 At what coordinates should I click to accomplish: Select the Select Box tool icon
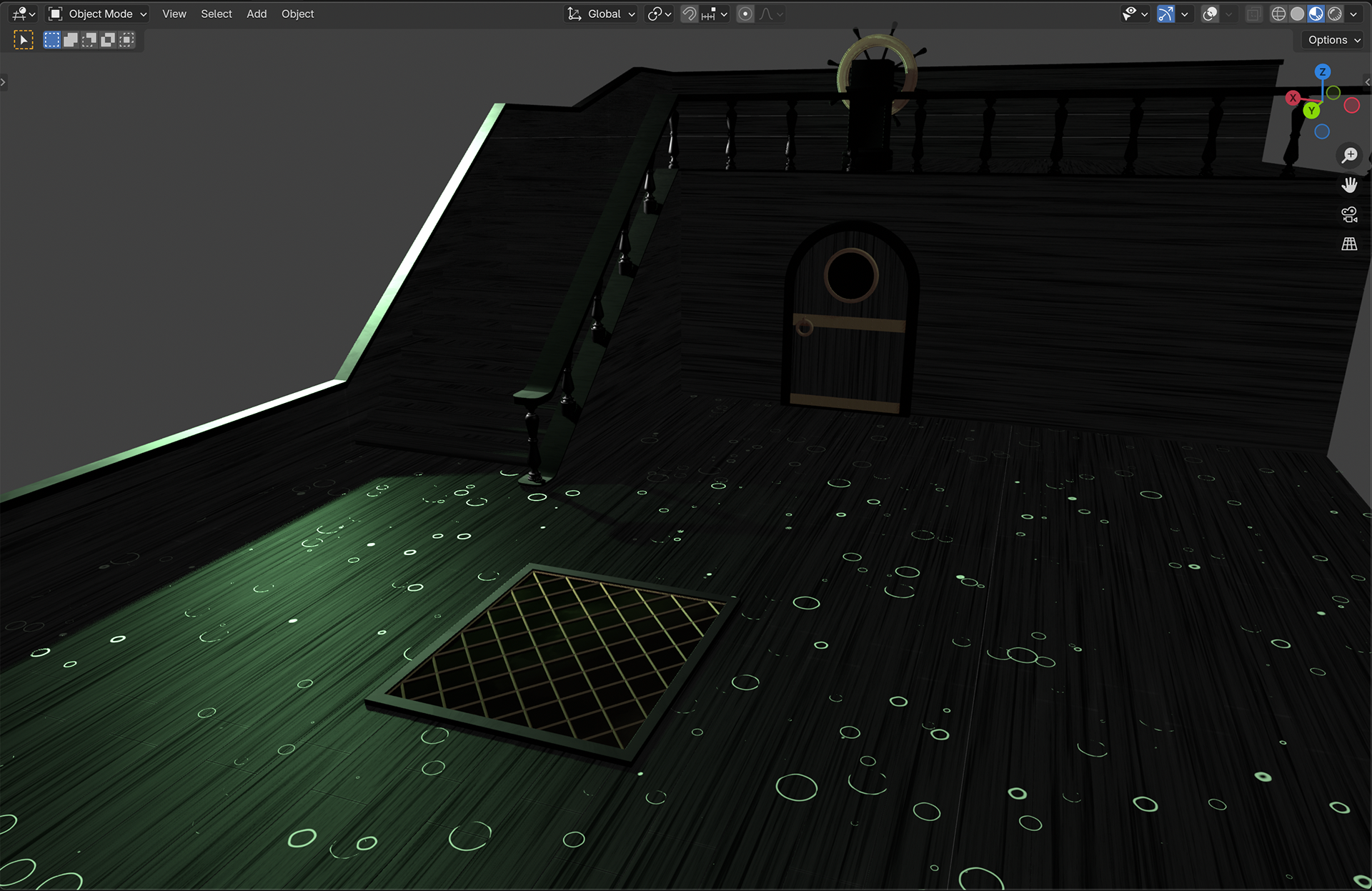point(24,40)
